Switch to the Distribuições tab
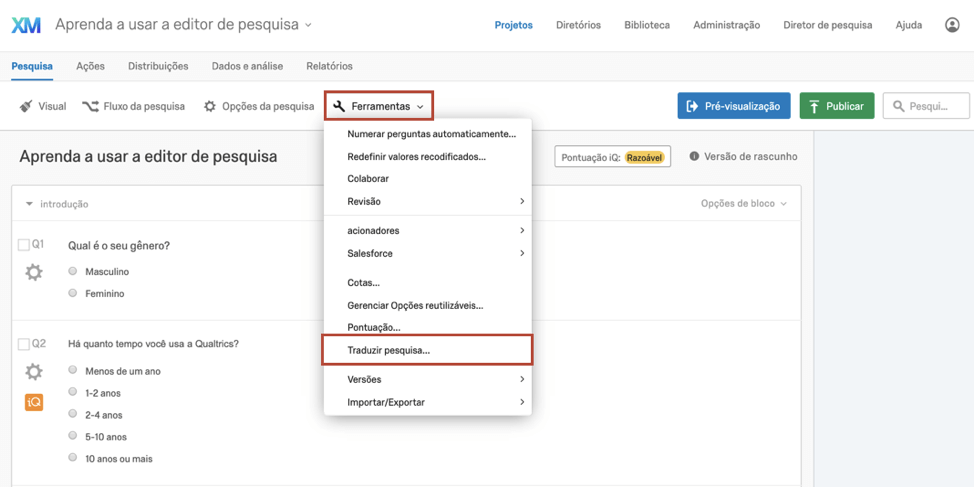This screenshot has height=487, width=974. pos(158,66)
